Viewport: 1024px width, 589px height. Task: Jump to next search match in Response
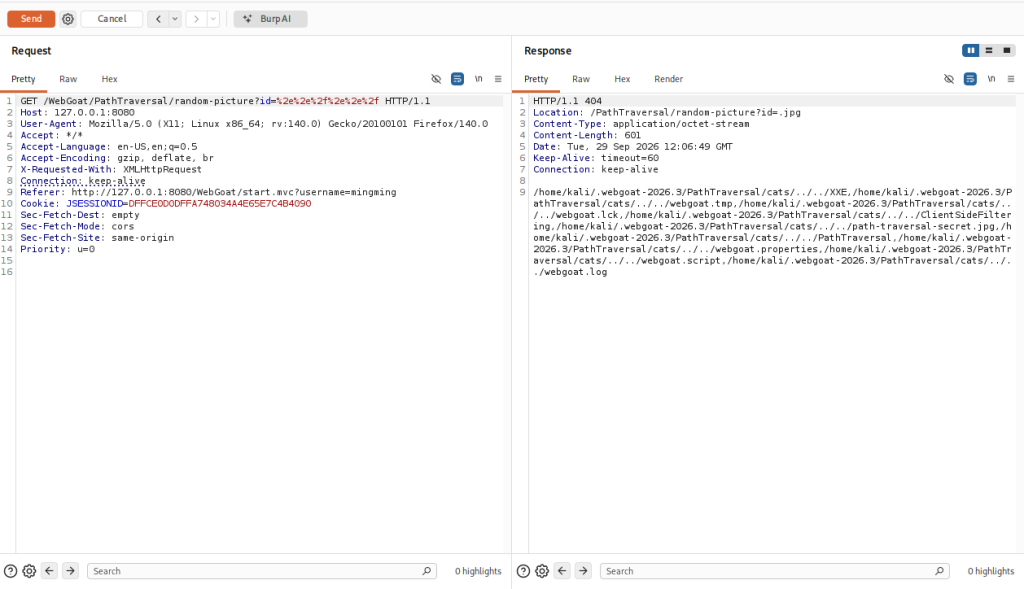pos(583,571)
